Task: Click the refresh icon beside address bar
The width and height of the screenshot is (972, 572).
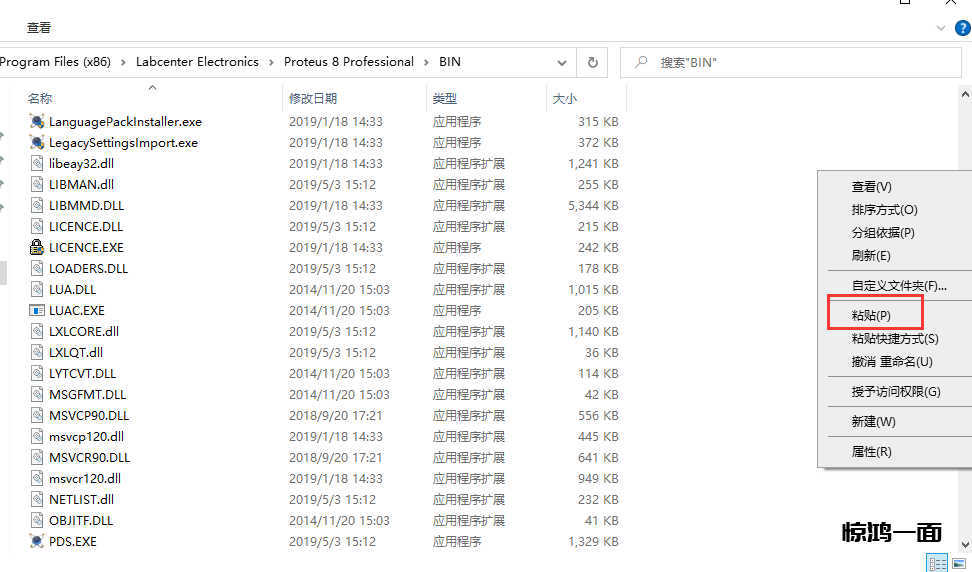Action: coord(592,62)
